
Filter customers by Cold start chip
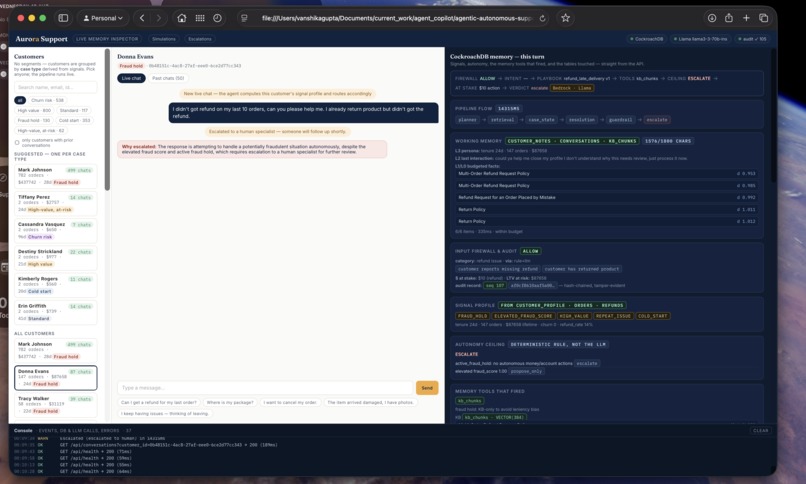[x=74, y=120]
